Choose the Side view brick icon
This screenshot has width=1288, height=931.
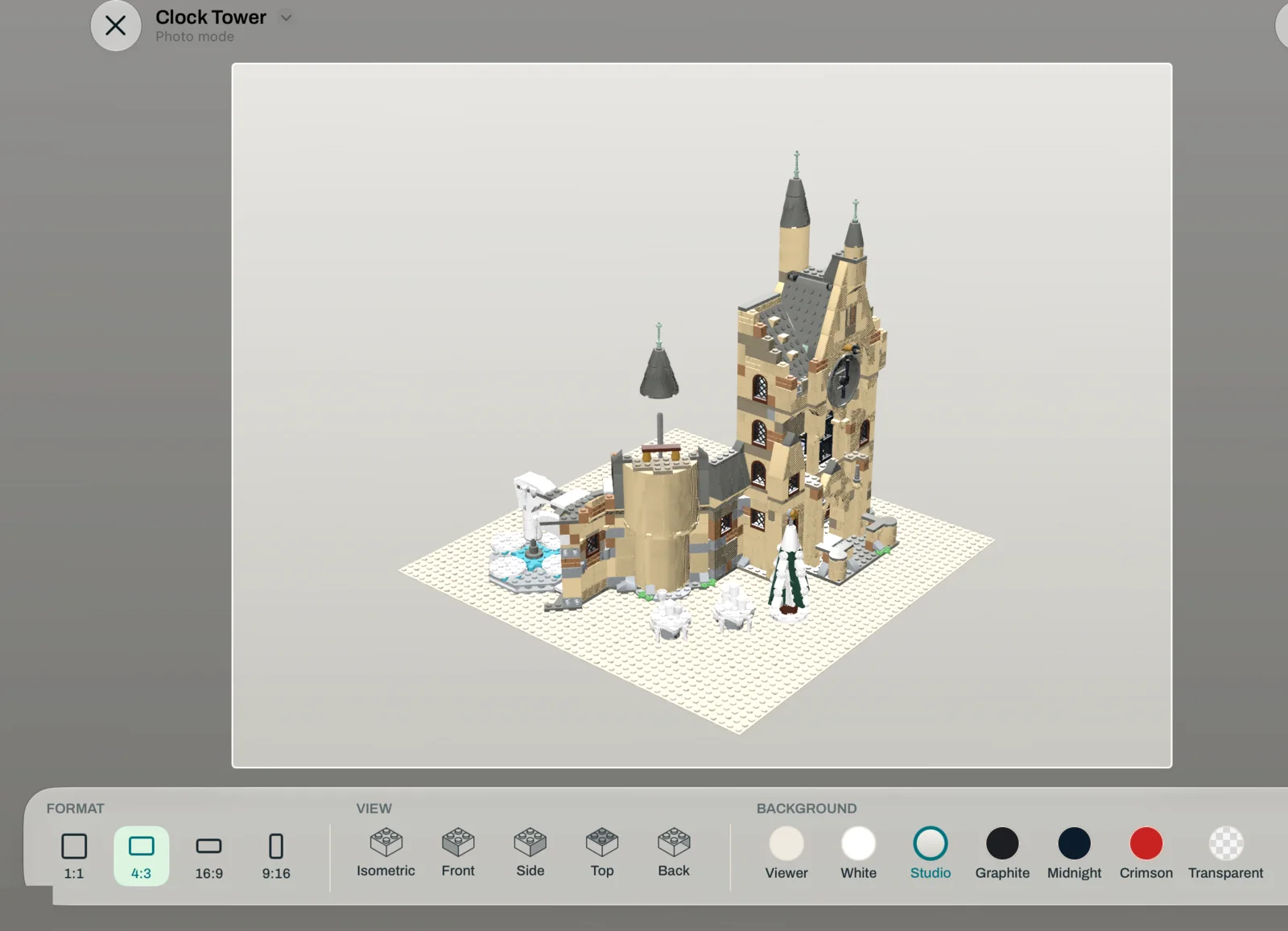pos(530,842)
